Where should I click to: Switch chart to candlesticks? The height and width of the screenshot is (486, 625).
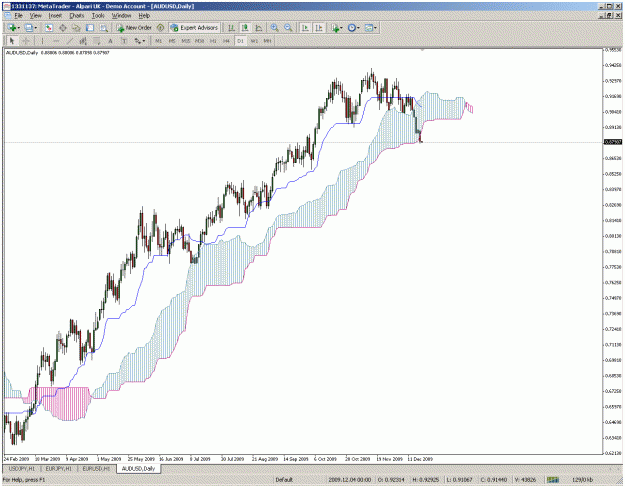click(x=245, y=28)
